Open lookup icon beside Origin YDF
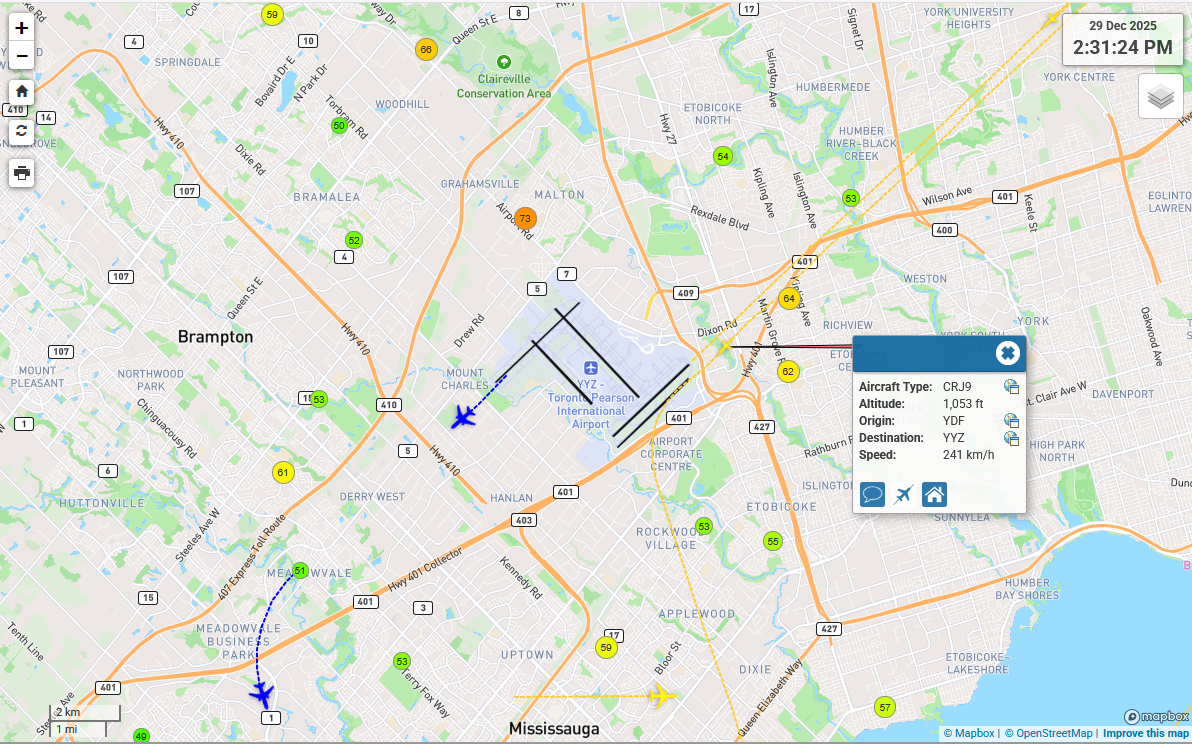This screenshot has height=744, width=1192. (1011, 421)
